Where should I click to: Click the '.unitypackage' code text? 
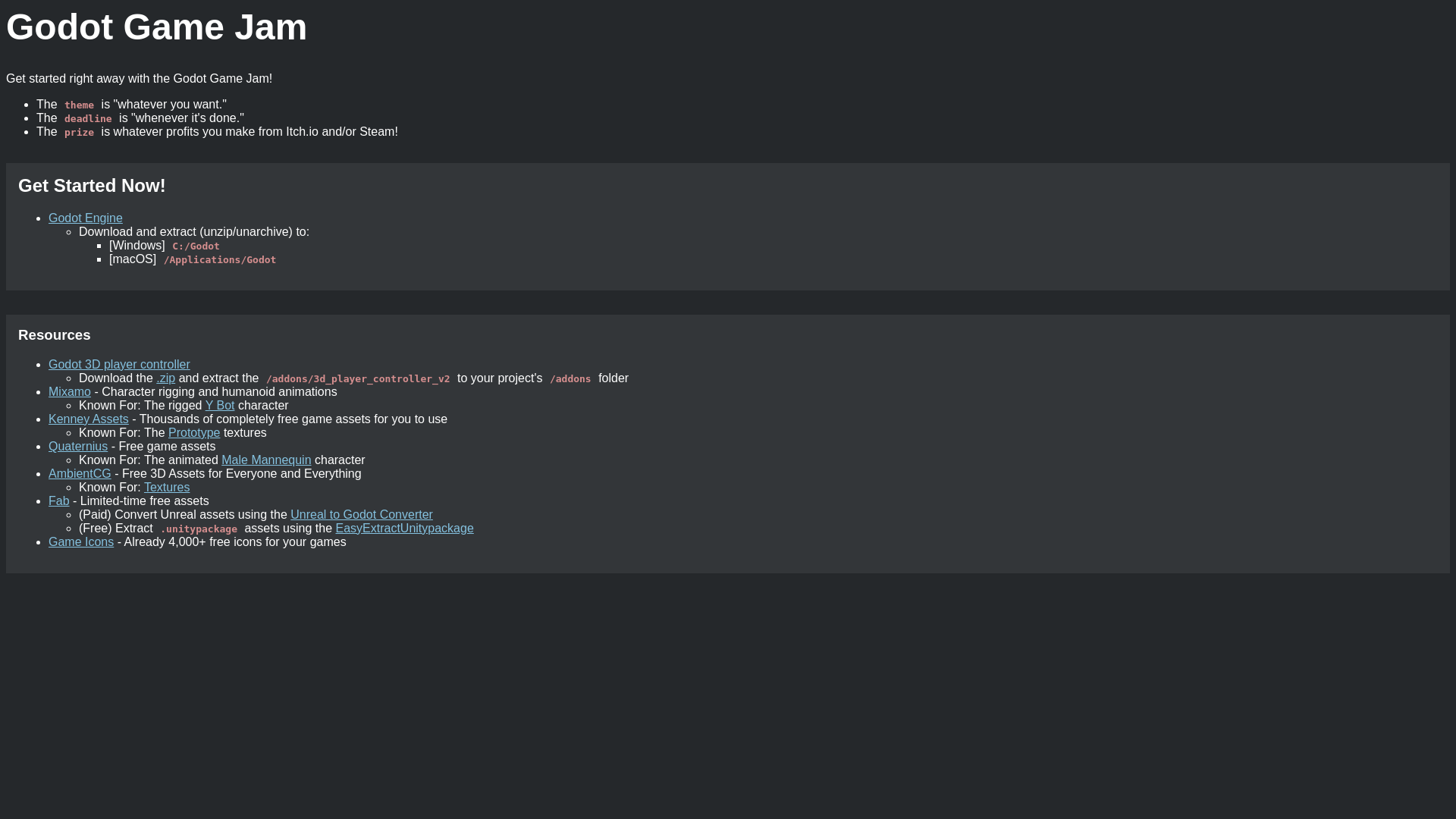click(199, 529)
